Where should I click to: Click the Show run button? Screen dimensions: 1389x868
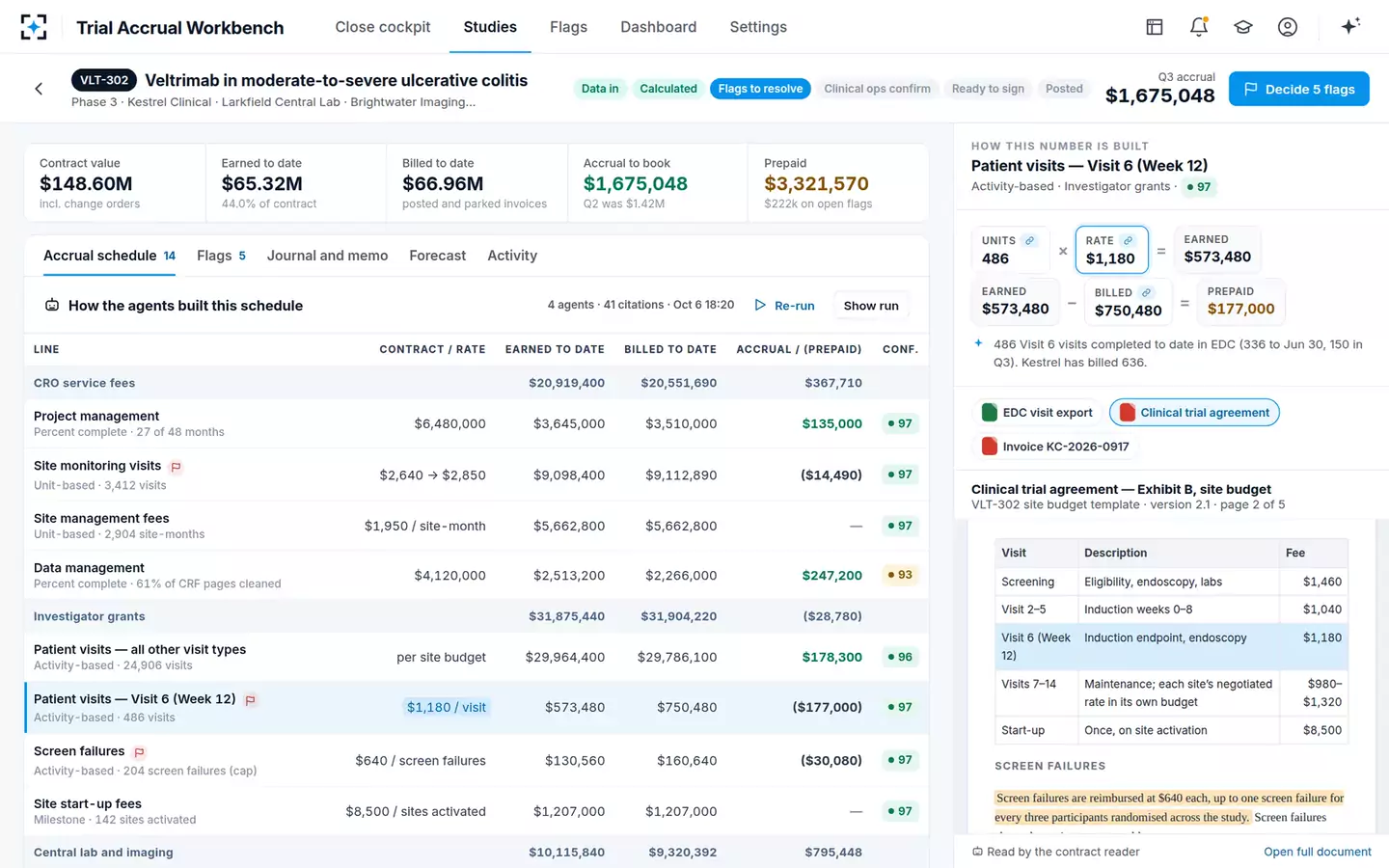click(x=871, y=306)
